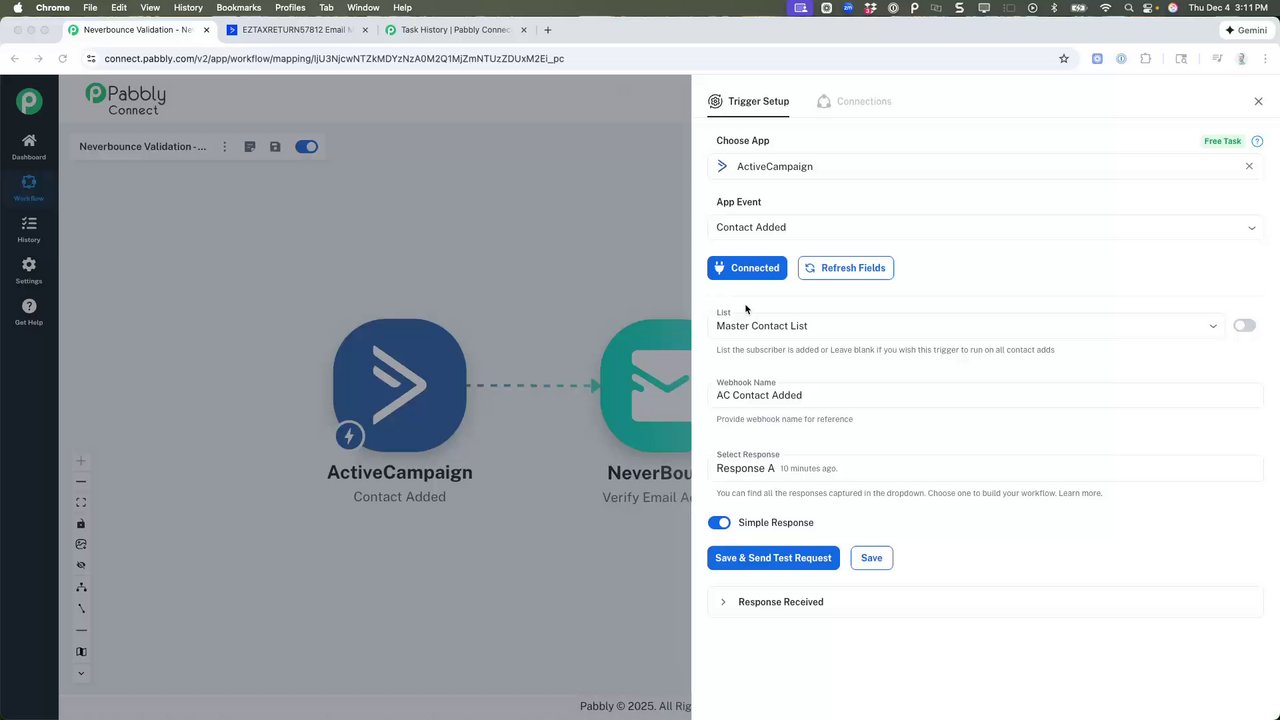
Task: Open the Profiles menu in menu bar
Action: (290, 7)
